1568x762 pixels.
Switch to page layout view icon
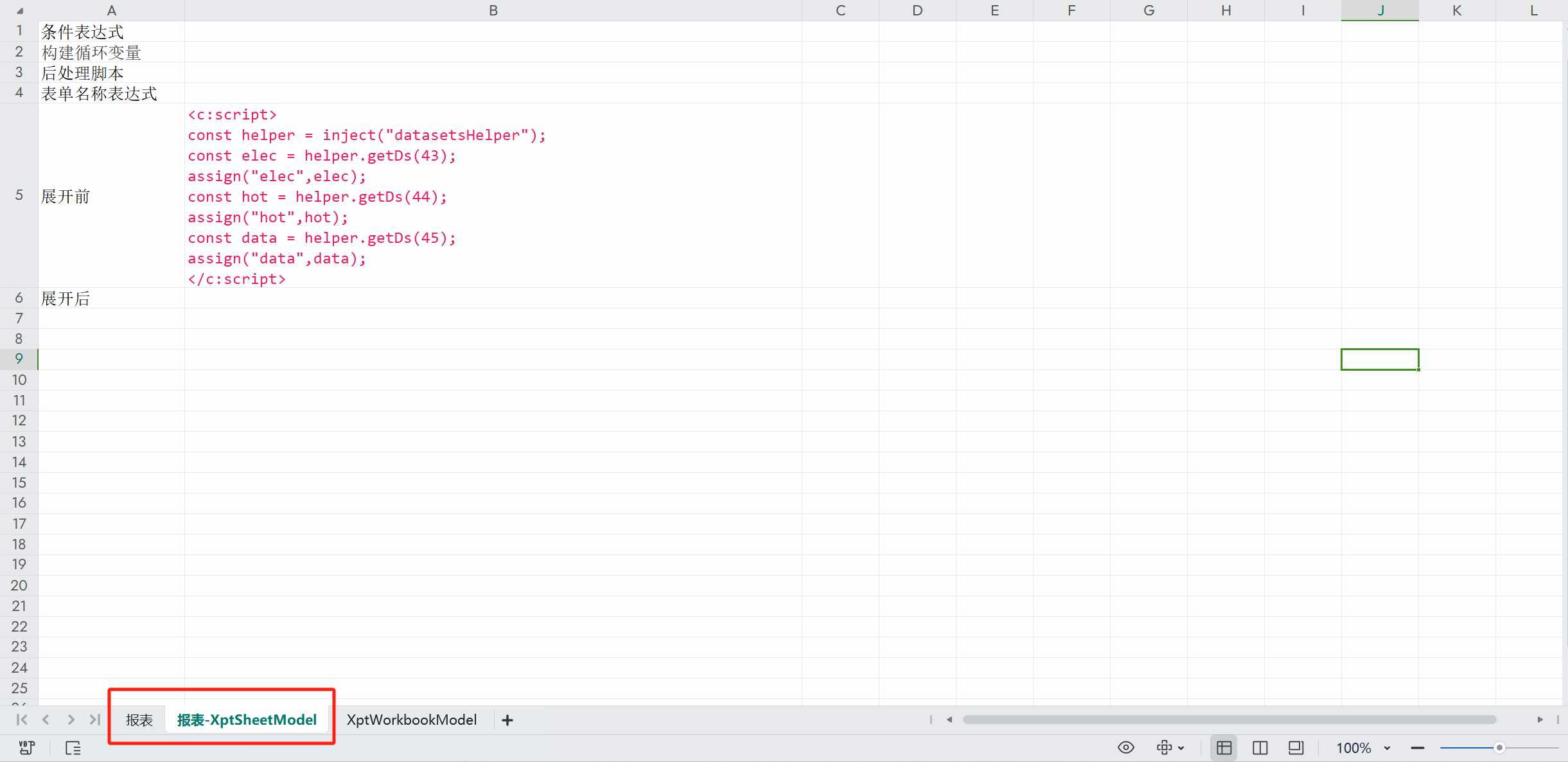click(x=1296, y=747)
